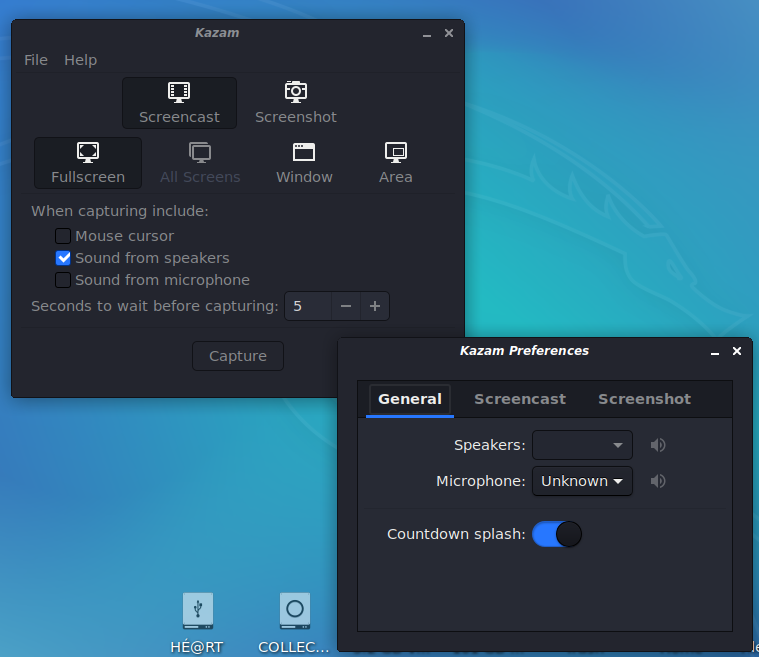Minimize the Kazam Preferences window
Viewport: 759px width, 657px height.
(714, 352)
